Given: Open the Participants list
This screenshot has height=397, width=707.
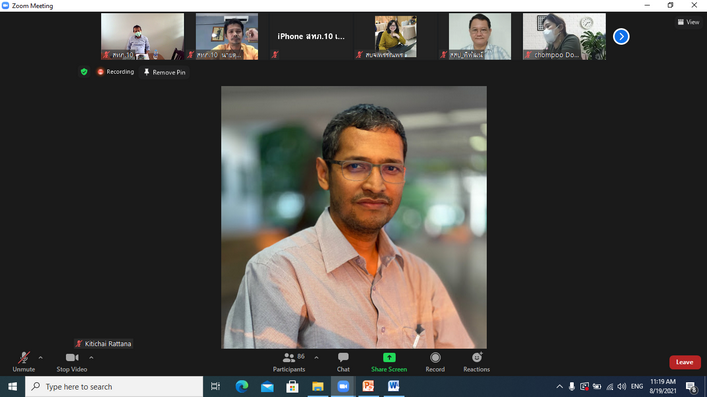Looking at the screenshot, I should click(289, 362).
